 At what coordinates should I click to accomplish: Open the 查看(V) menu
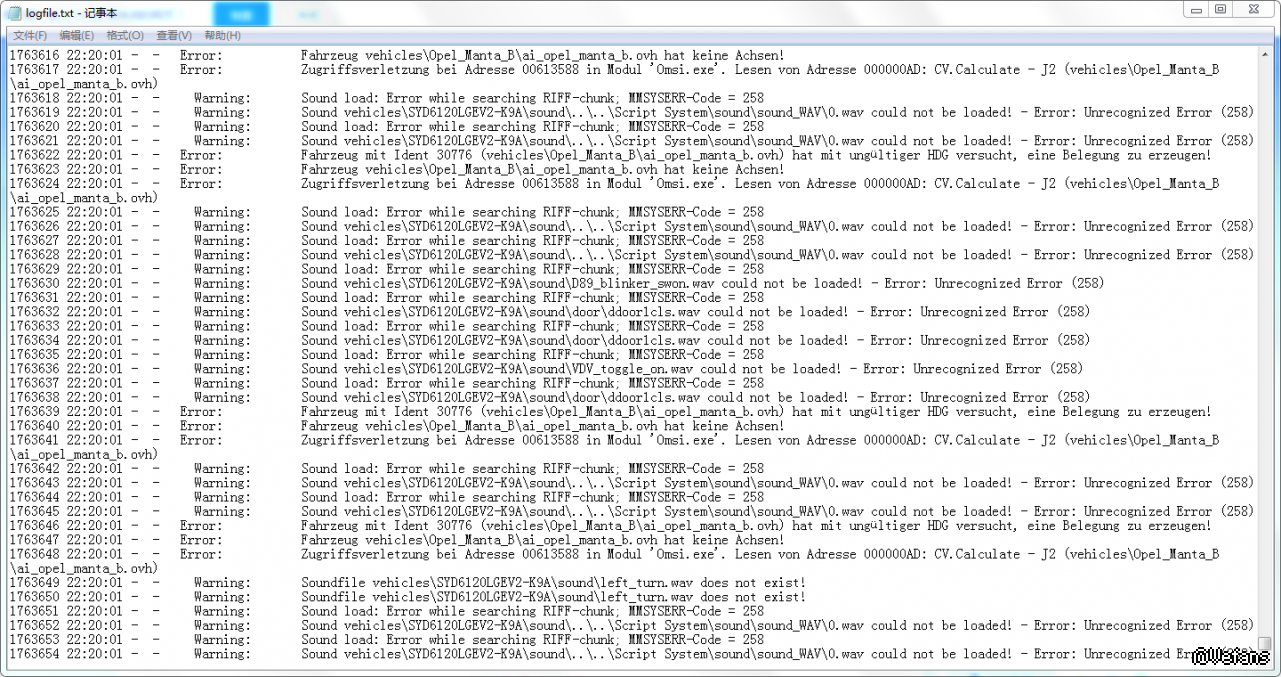tap(174, 35)
